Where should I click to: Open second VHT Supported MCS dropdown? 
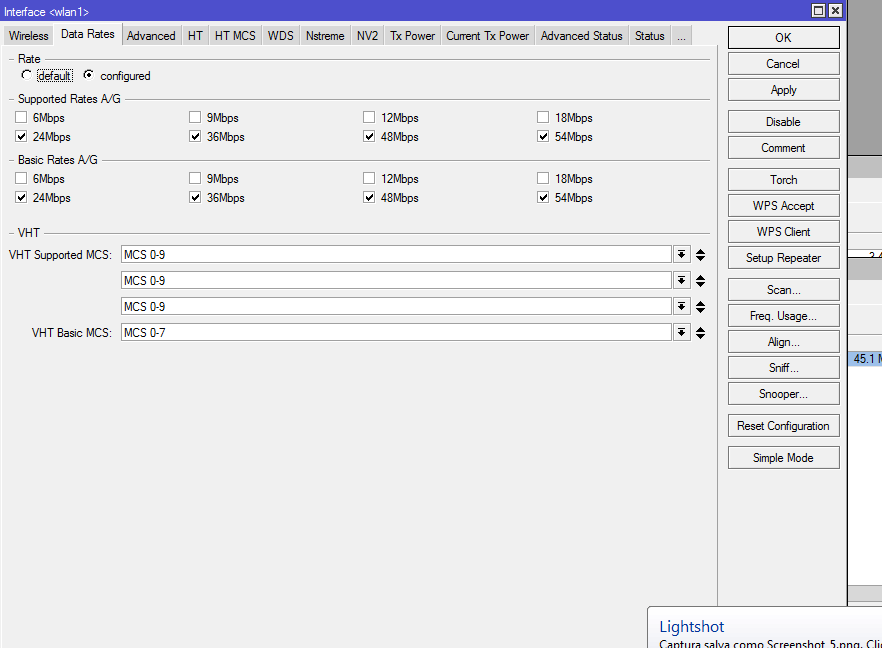[681, 280]
